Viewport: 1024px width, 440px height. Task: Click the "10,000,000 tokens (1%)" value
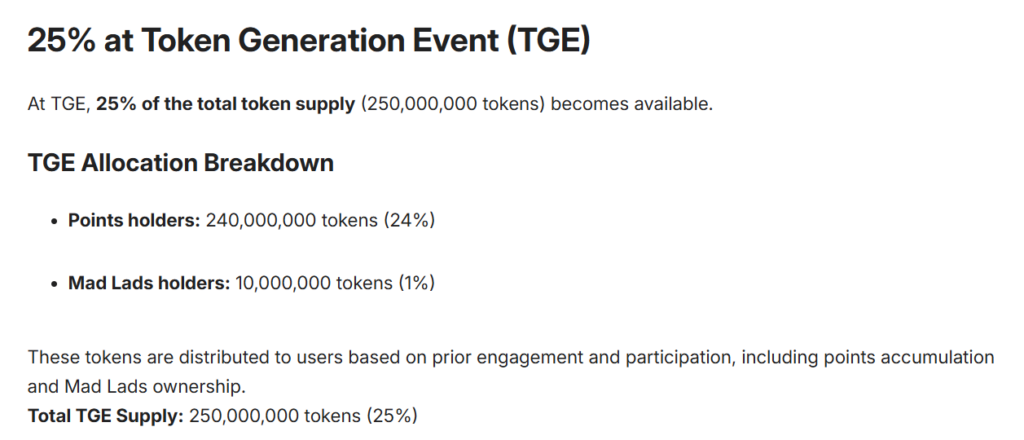click(x=335, y=284)
